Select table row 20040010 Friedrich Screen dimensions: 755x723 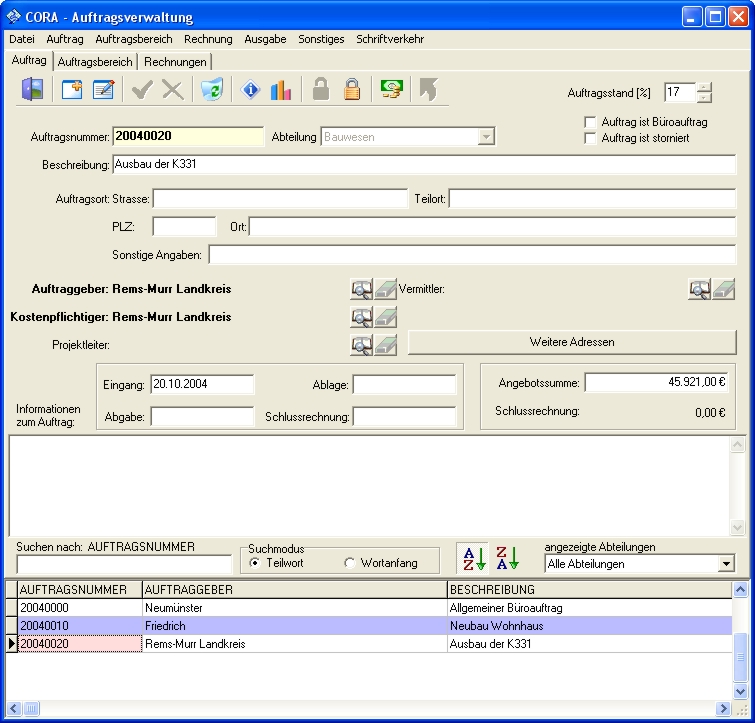point(369,626)
